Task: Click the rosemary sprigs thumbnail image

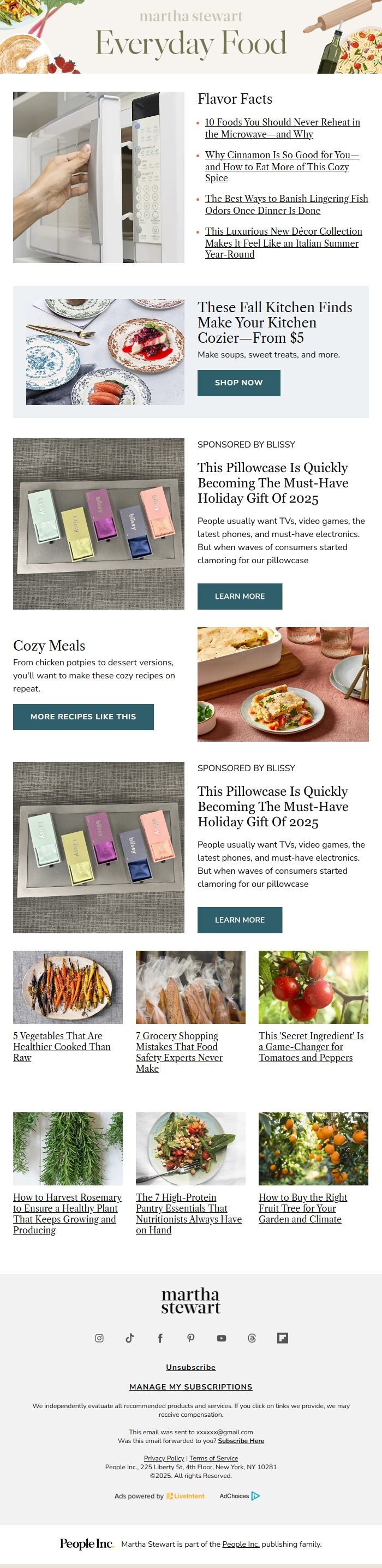Action: (x=68, y=1148)
